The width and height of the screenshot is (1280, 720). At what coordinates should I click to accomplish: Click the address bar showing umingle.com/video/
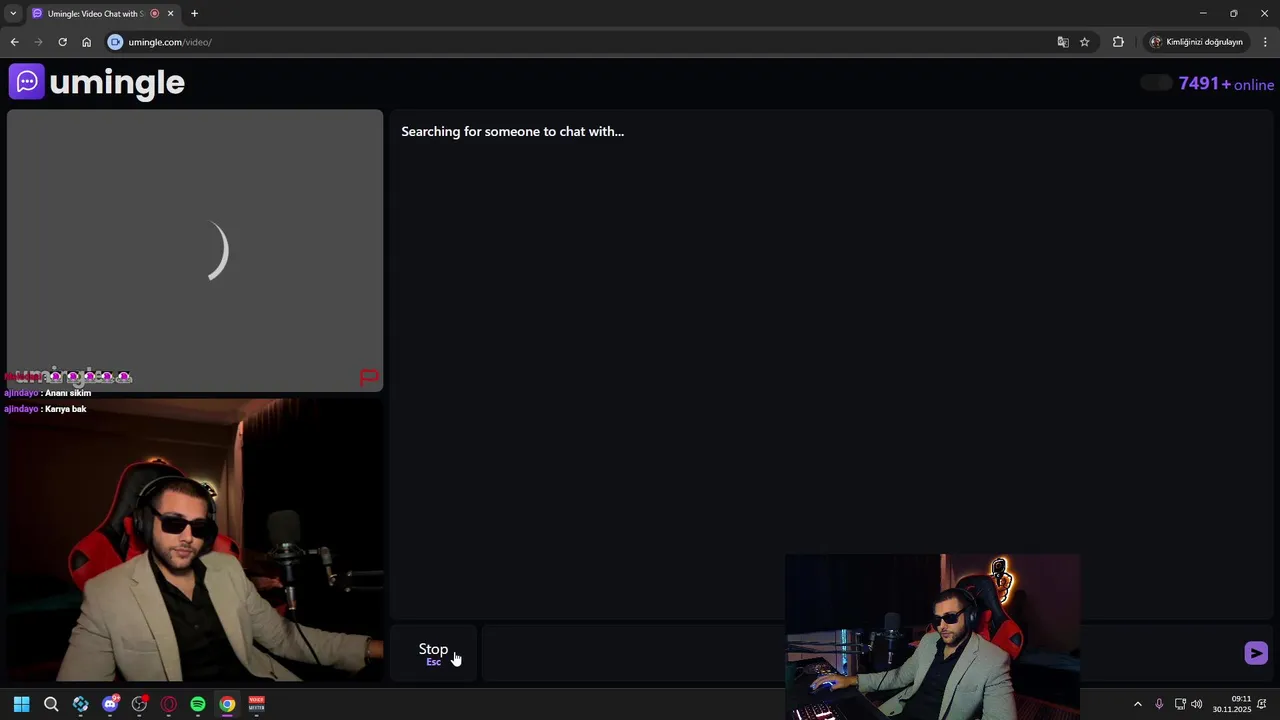coord(580,42)
